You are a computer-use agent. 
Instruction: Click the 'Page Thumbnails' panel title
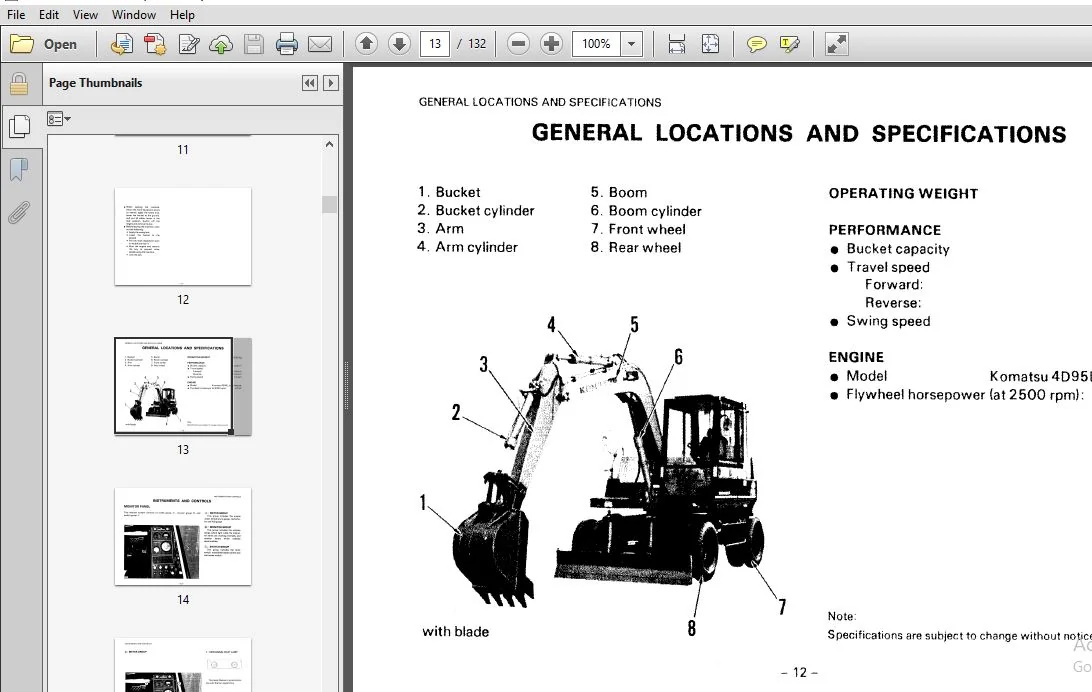95,83
